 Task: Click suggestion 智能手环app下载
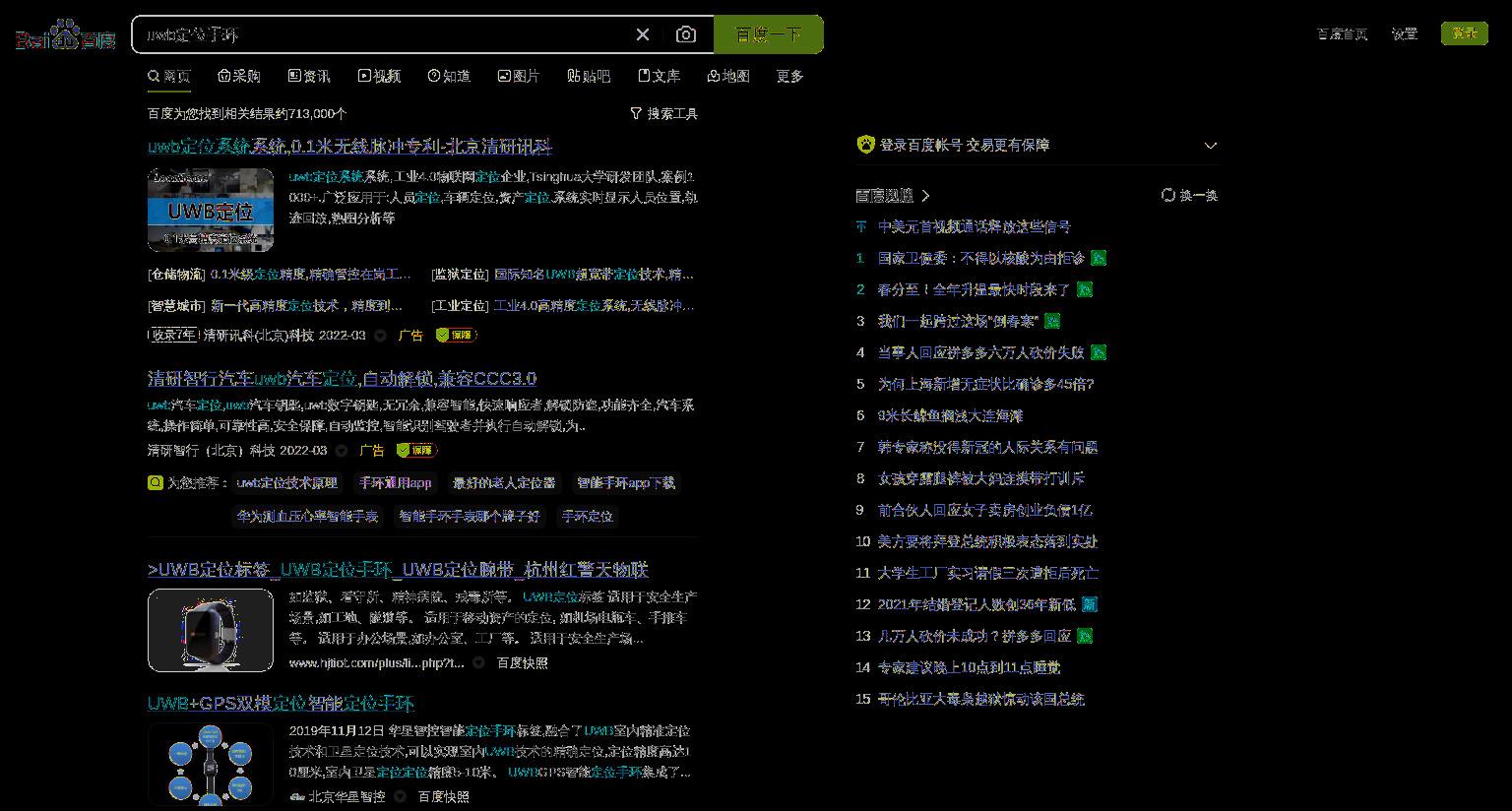(x=625, y=483)
